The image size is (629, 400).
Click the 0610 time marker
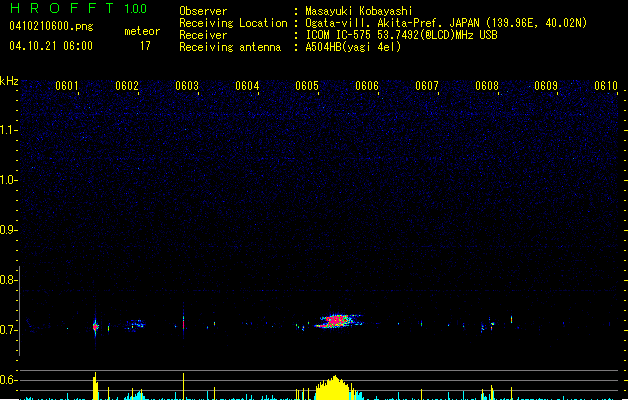(606, 86)
